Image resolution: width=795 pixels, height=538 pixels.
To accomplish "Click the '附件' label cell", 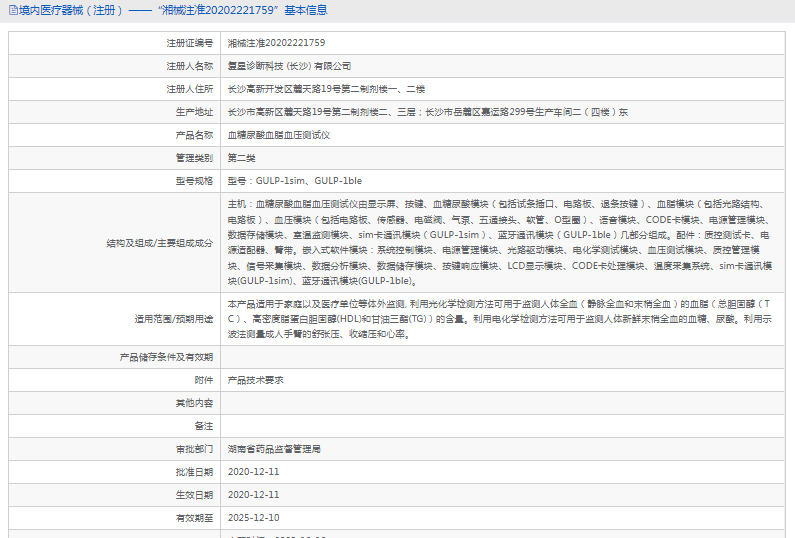I will pyautogui.click(x=115, y=380).
